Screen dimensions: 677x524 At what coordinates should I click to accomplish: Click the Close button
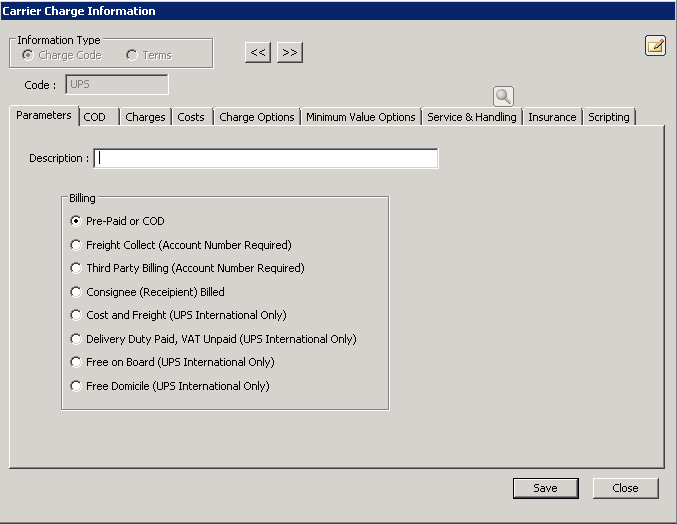click(x=626, y=488)
